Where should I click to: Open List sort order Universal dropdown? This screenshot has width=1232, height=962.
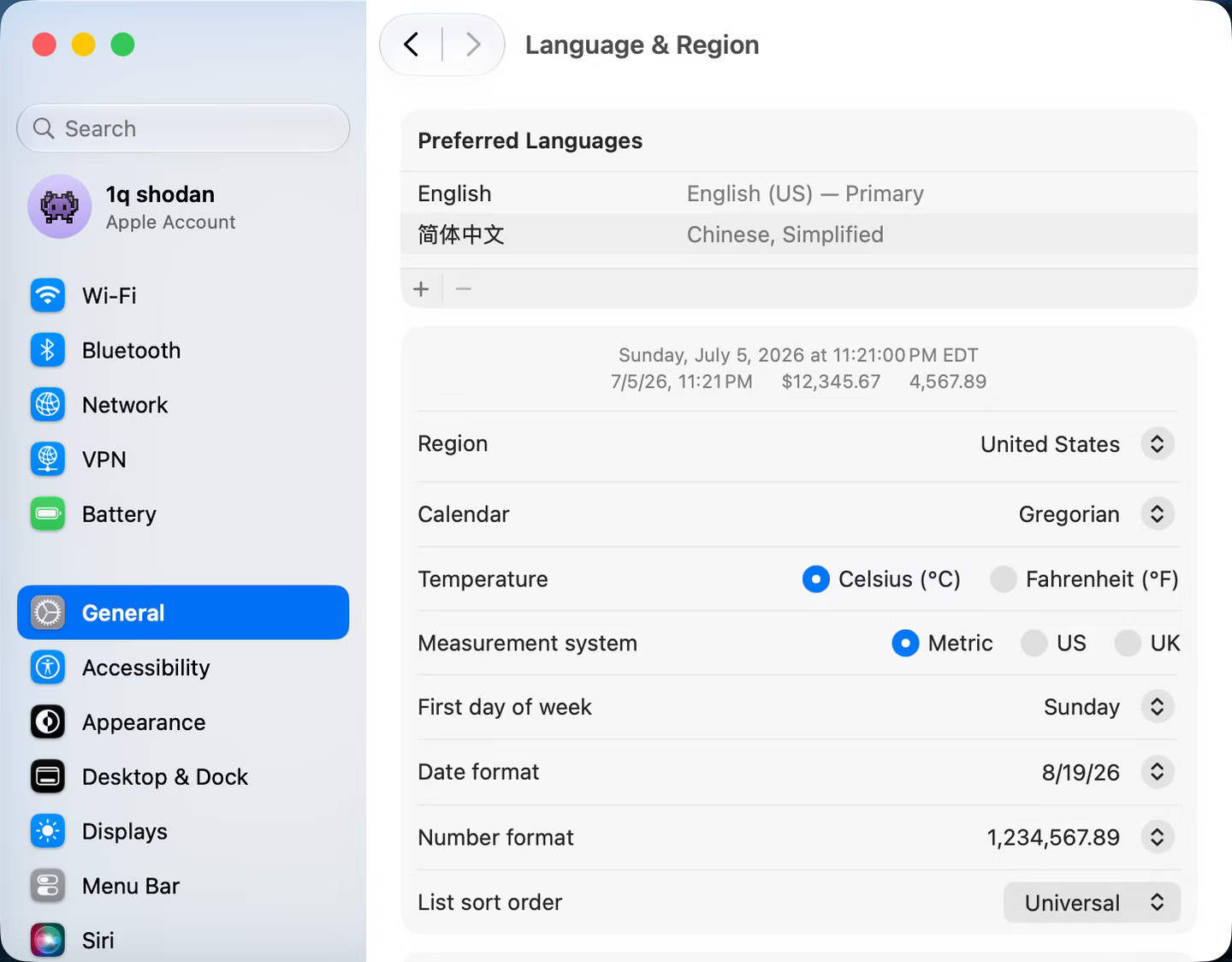pos(1092,902)
